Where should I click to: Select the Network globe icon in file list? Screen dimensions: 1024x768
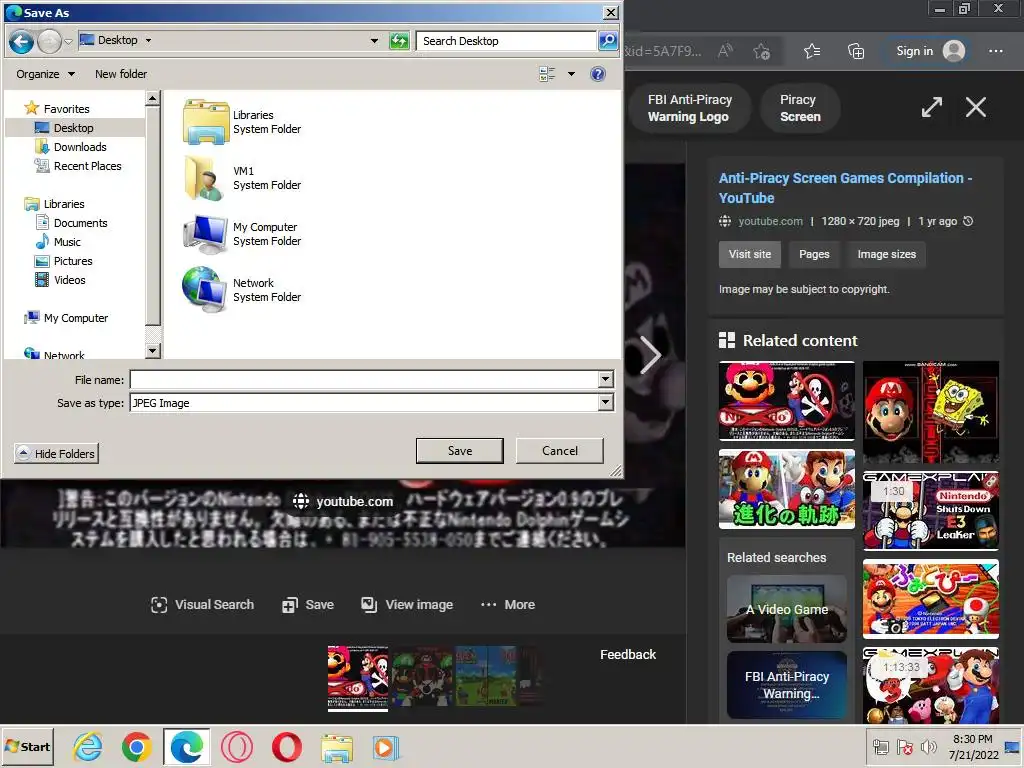coord(204,289)
